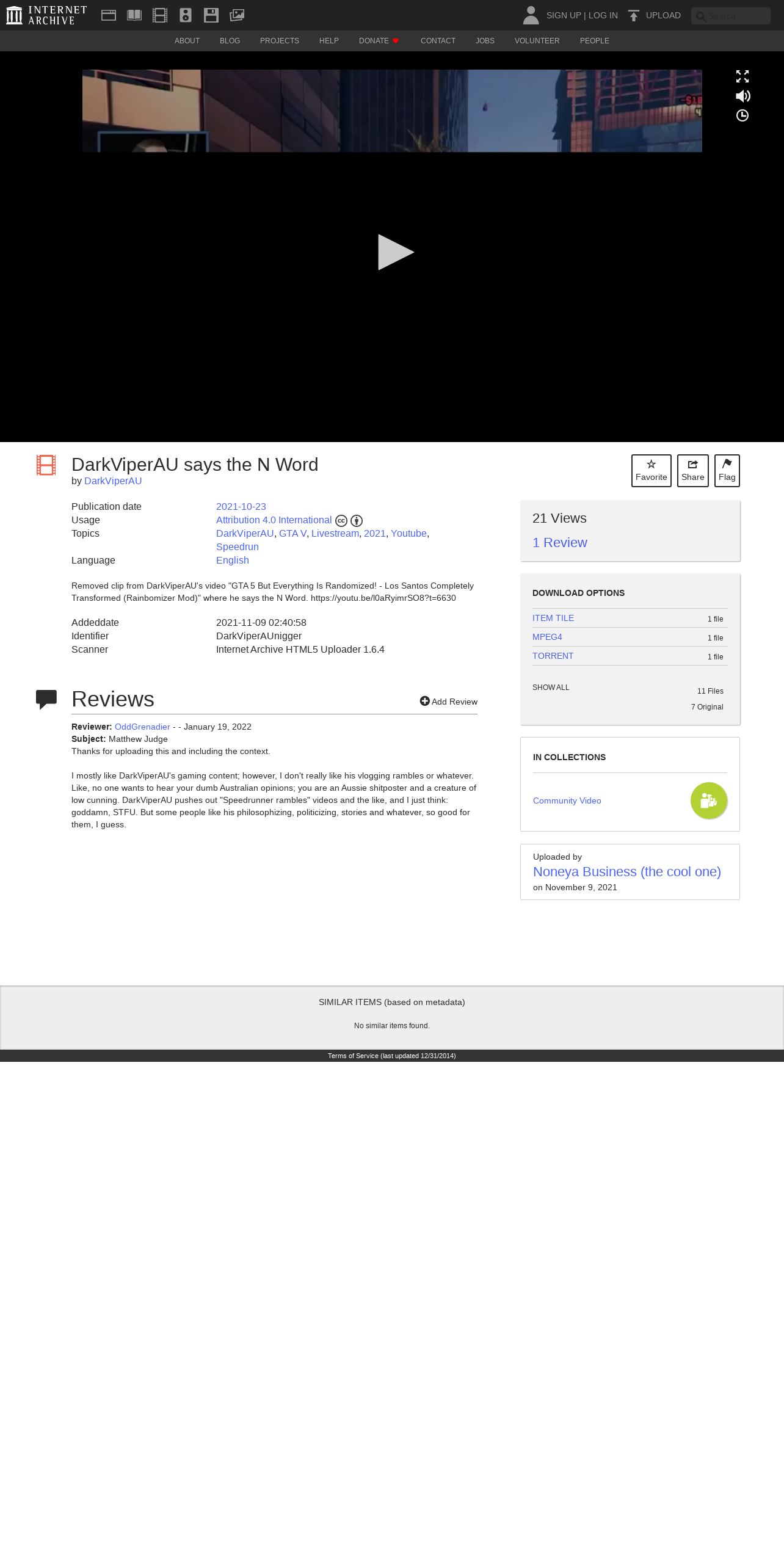784x1568 pixels.
Task: Play the video with center play button
Action: [395, 252]
